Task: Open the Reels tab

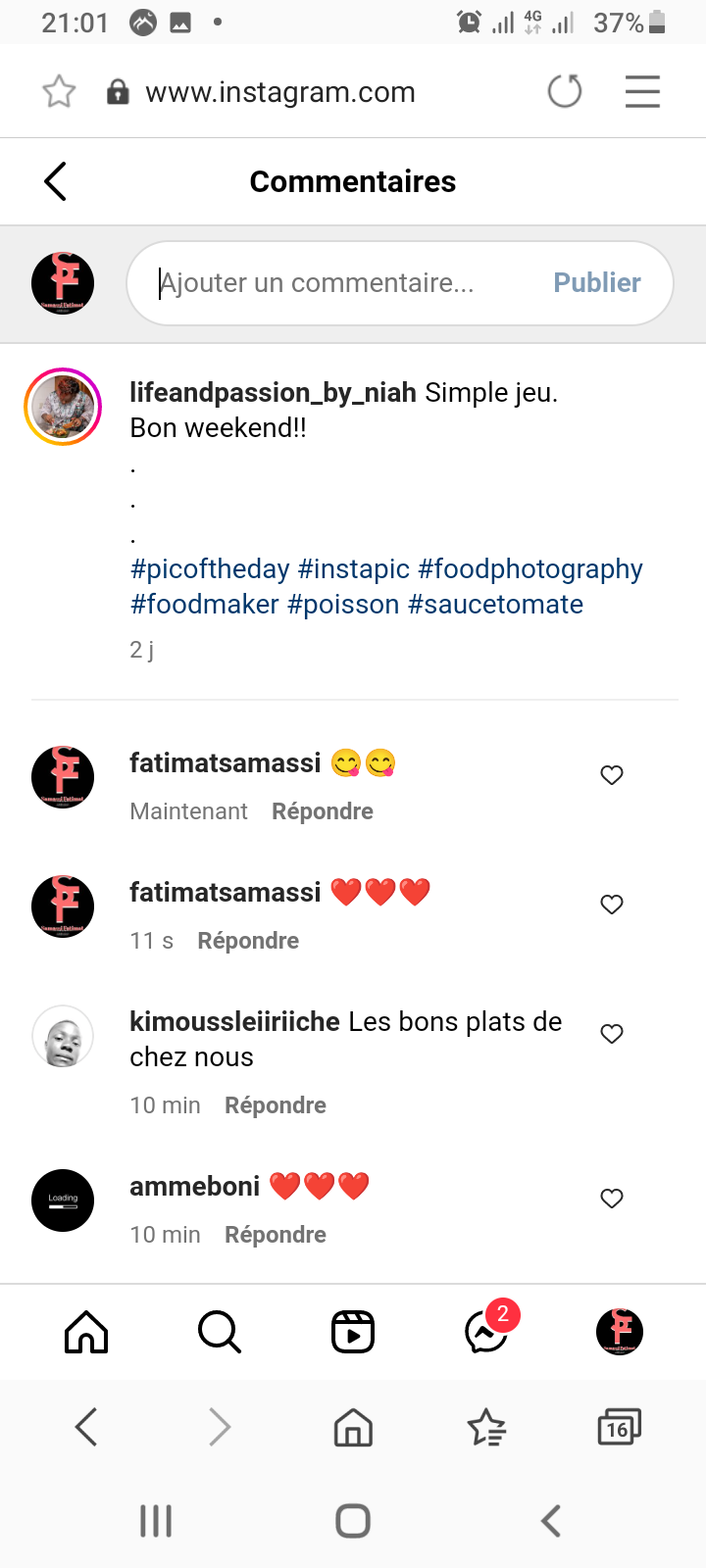Action: [x=353, y=1332]
